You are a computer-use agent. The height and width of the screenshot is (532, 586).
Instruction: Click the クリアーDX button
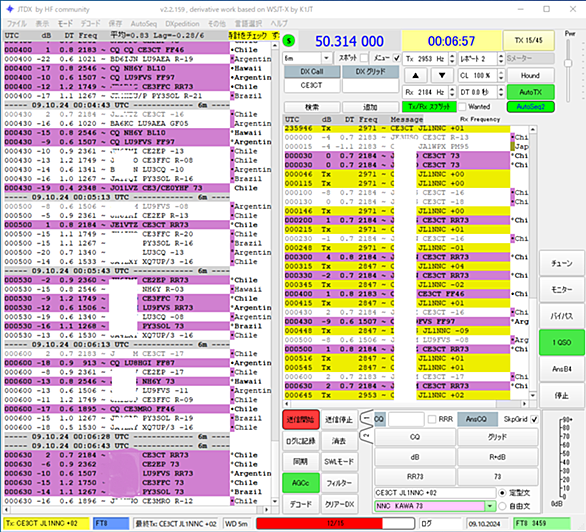tap(339, 504)
